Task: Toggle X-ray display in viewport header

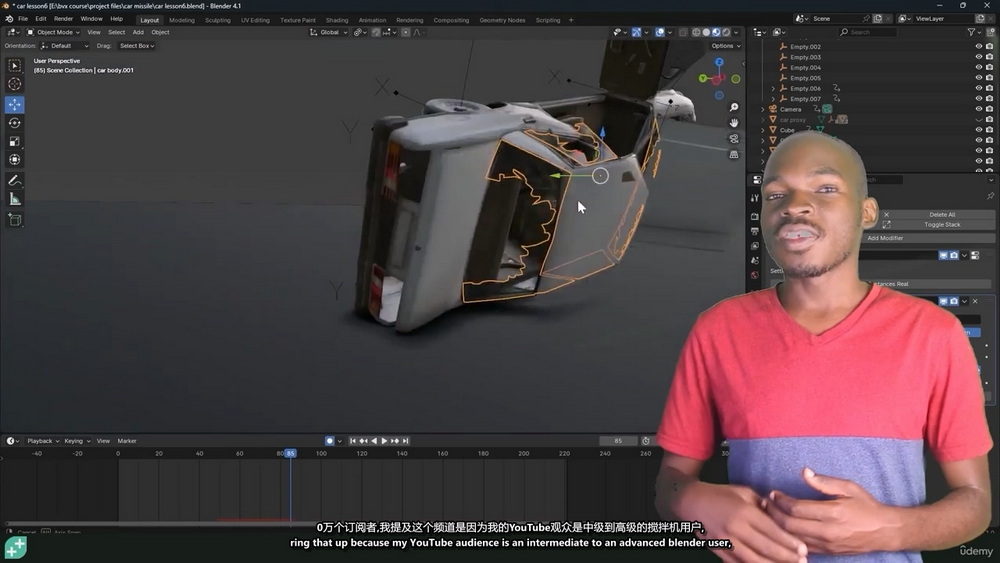Action: 683,32
